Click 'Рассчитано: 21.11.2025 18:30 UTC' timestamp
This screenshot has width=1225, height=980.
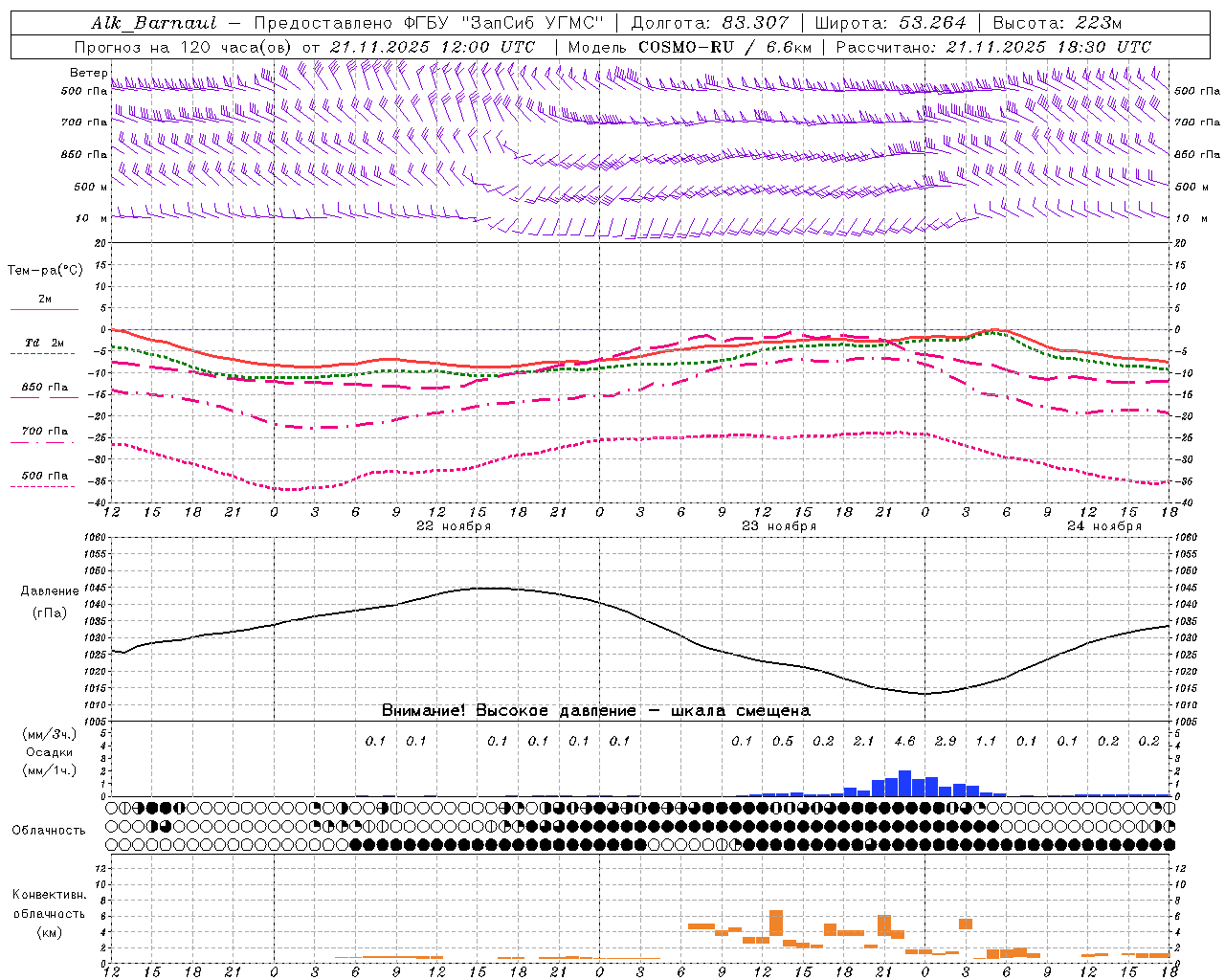tap(993, 47)
